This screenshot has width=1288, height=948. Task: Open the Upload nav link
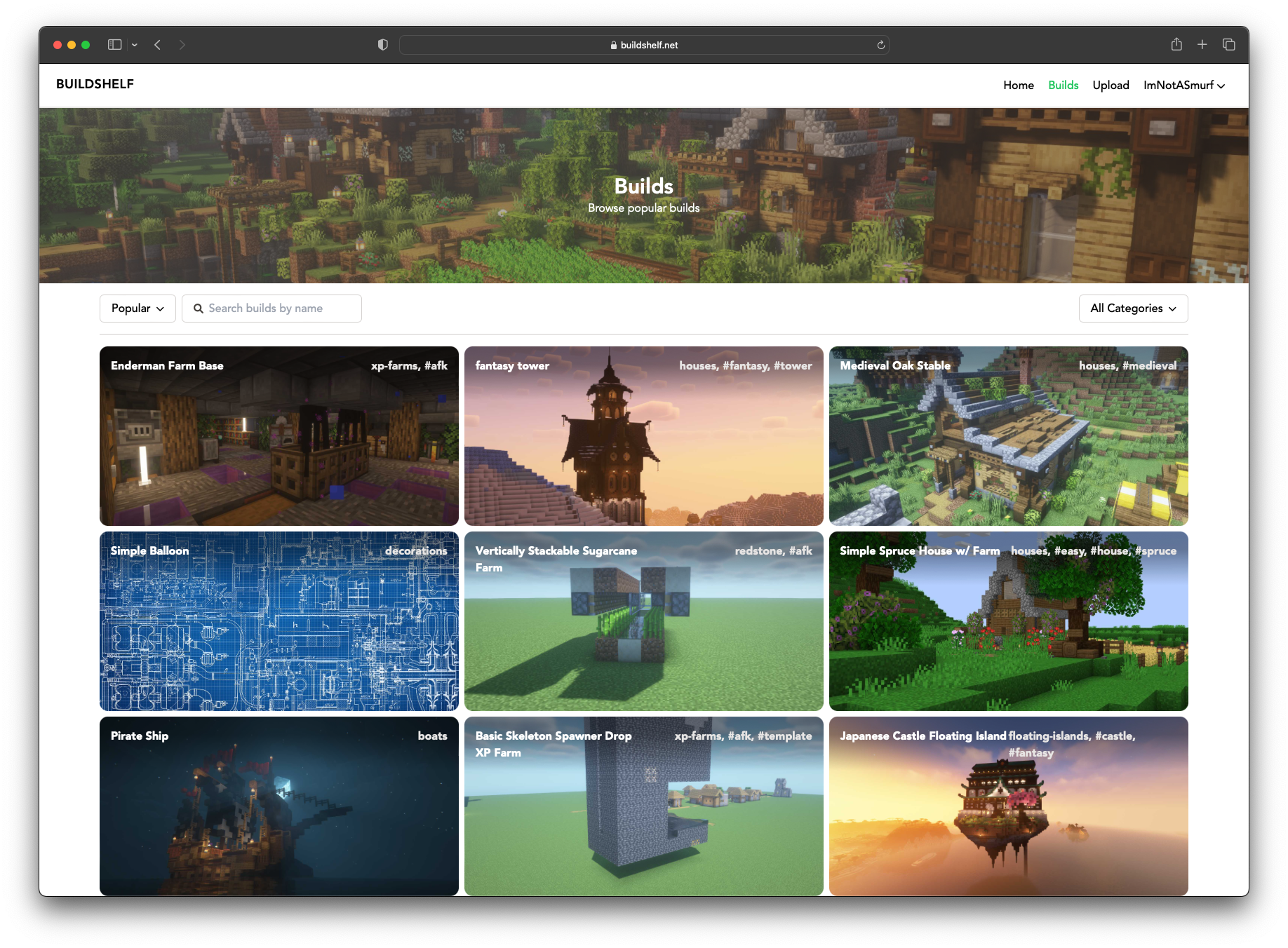point(1111,85)
